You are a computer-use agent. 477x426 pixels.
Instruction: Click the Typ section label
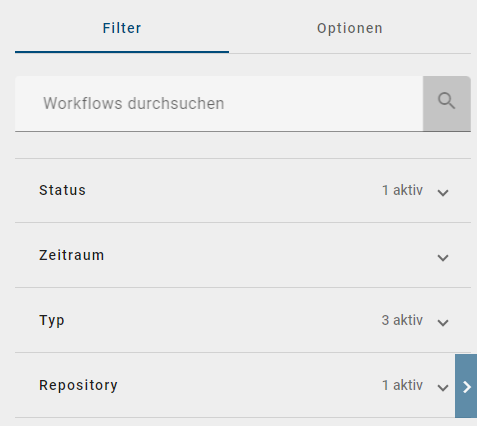pos(52,321)
